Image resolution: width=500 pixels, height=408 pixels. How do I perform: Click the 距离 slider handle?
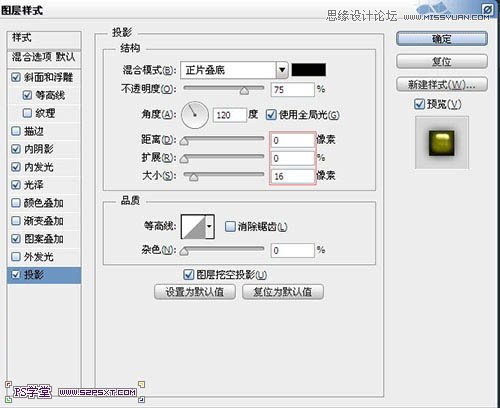point(184,141)
